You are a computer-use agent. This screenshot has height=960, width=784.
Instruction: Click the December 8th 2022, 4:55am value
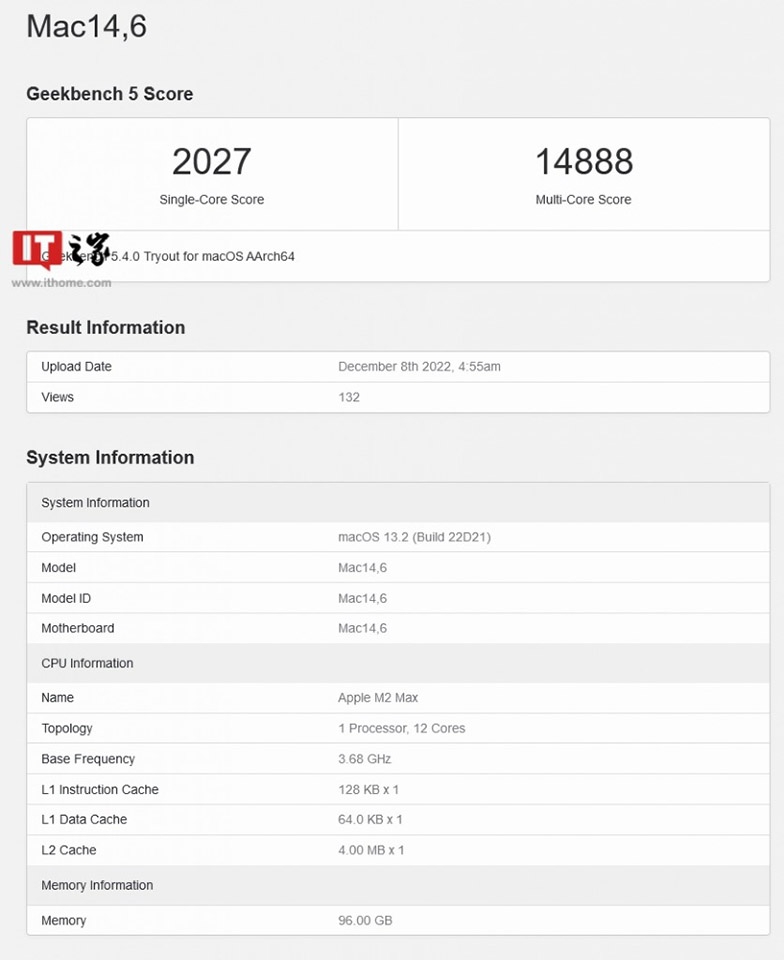(x=419, y=367)
